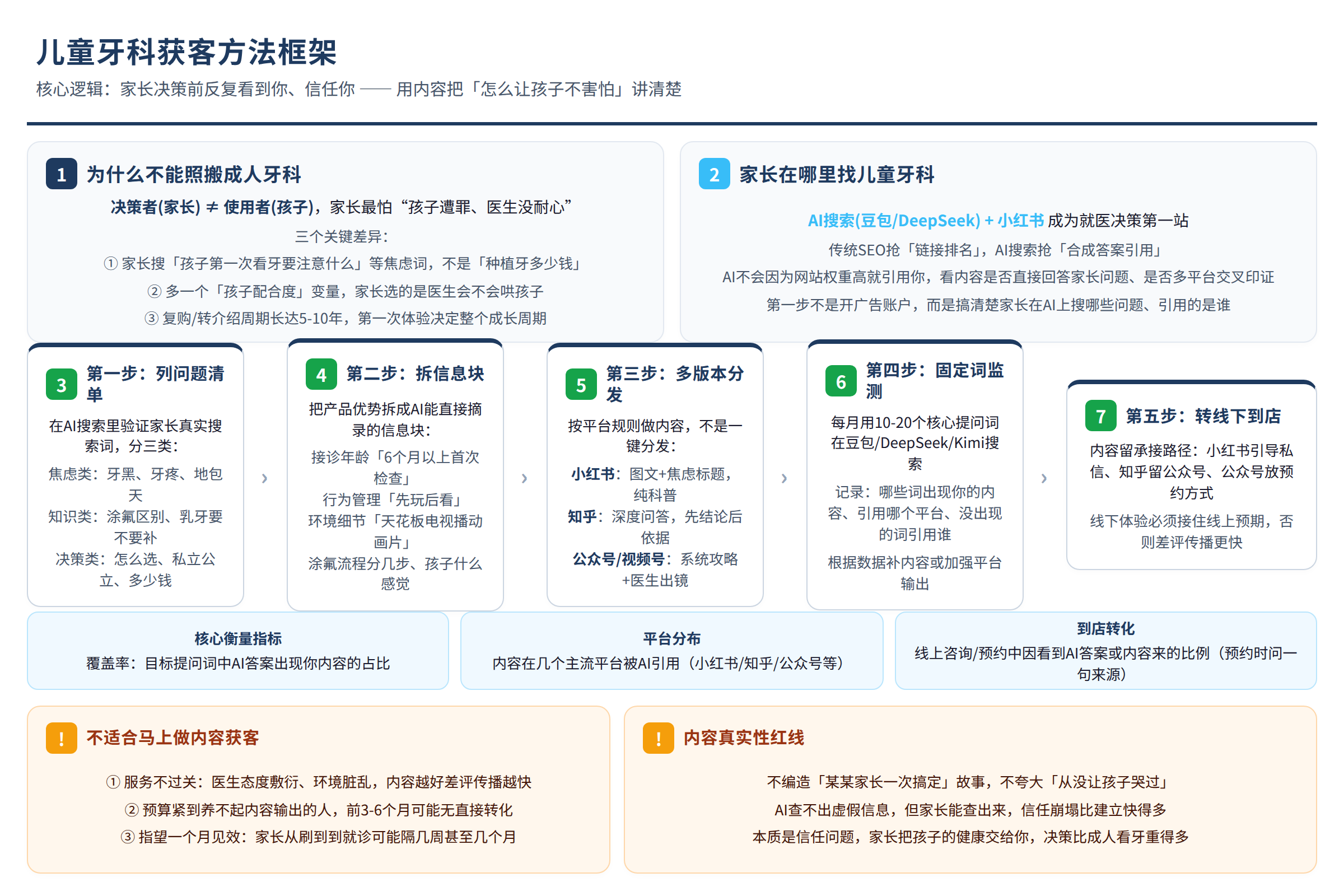Image resolution: width=1344 pixels, height=896 pixels.
Task: Click warning icon beside 不适合马上做内容获客
Action: tap(62, 738)
